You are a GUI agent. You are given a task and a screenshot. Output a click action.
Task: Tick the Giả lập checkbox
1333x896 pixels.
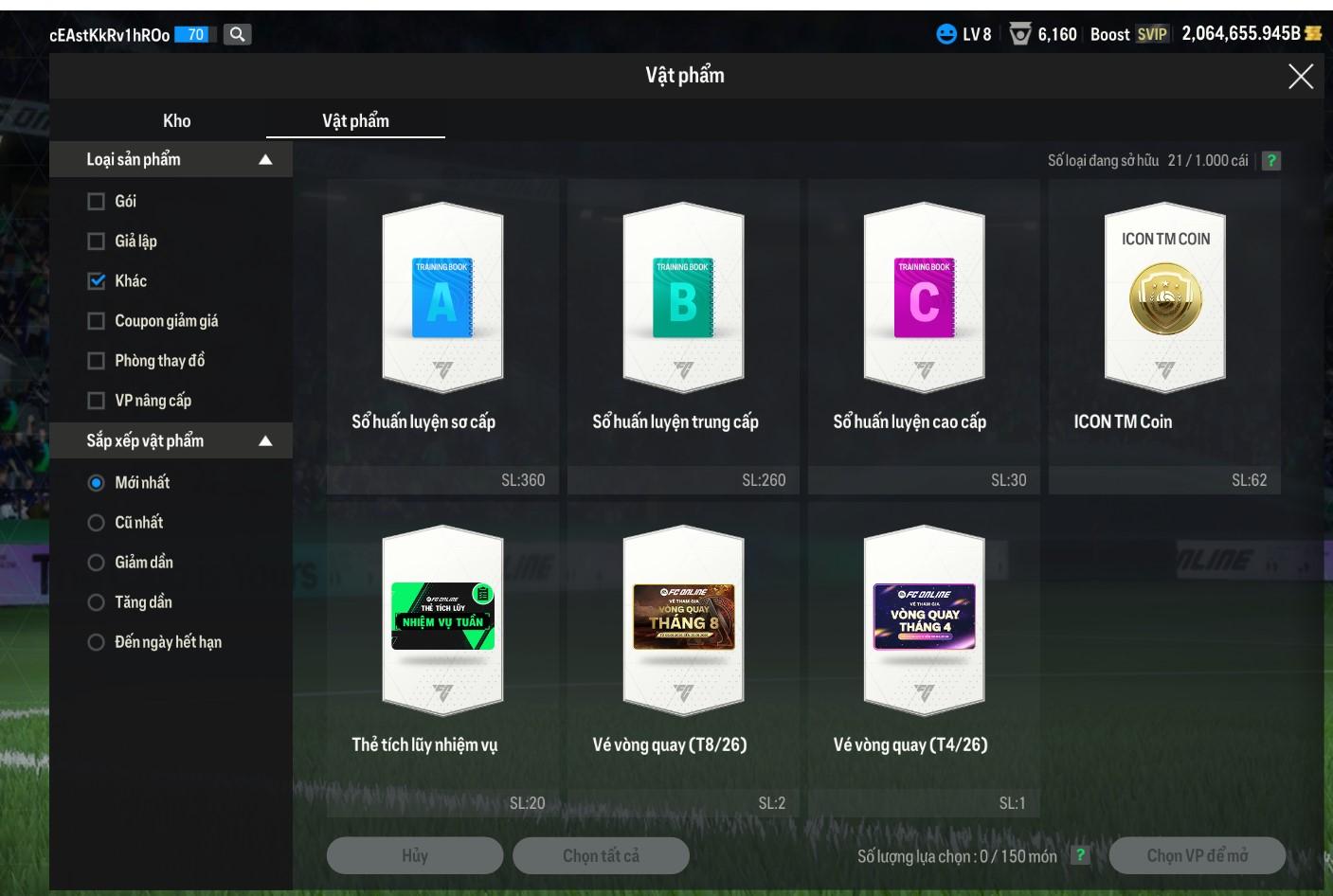coord(96,241)
